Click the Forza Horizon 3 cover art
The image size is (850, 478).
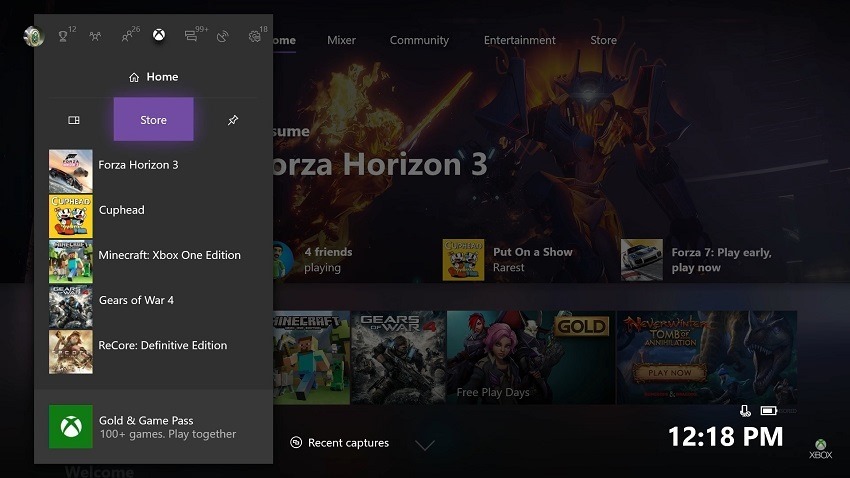click(x=70, y=171)
